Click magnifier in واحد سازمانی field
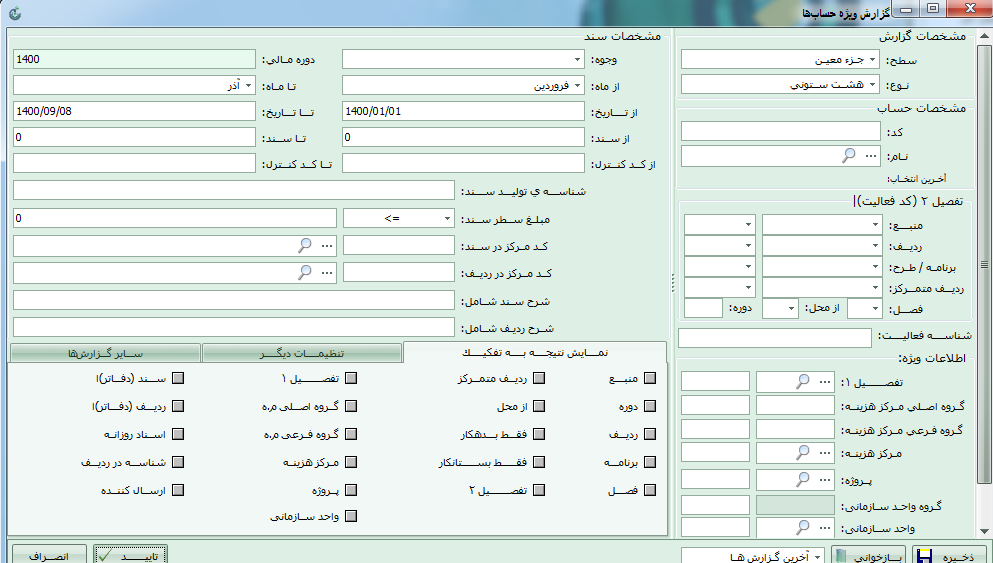 (x=802, y=527)
